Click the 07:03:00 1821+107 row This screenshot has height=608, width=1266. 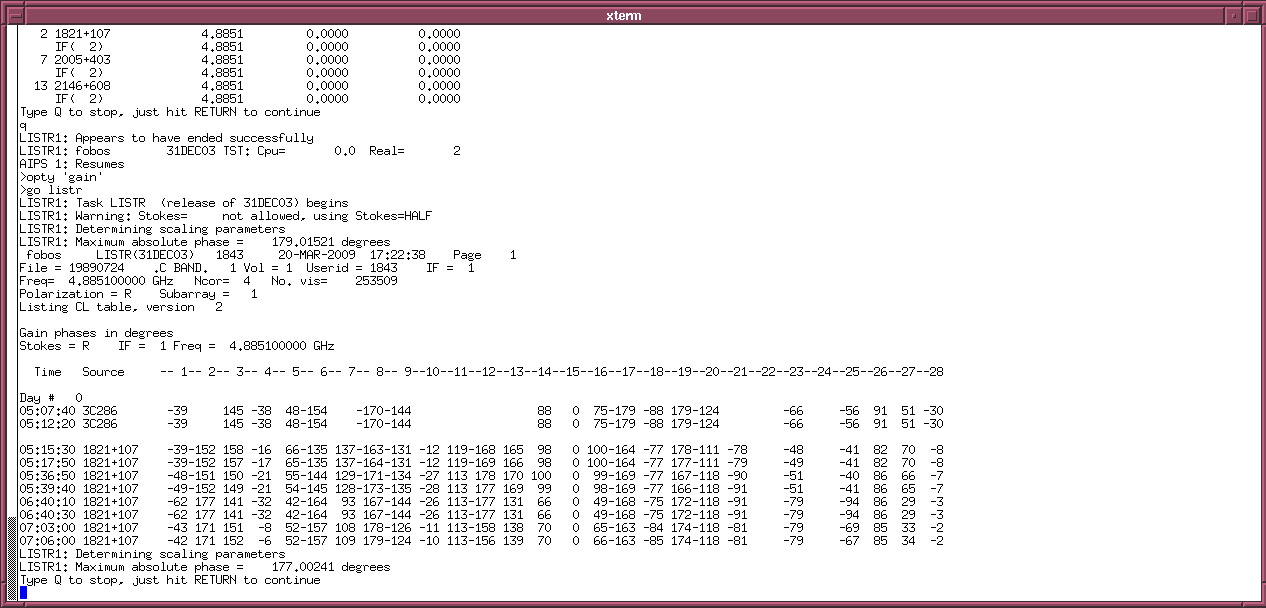tap(481, 528)
